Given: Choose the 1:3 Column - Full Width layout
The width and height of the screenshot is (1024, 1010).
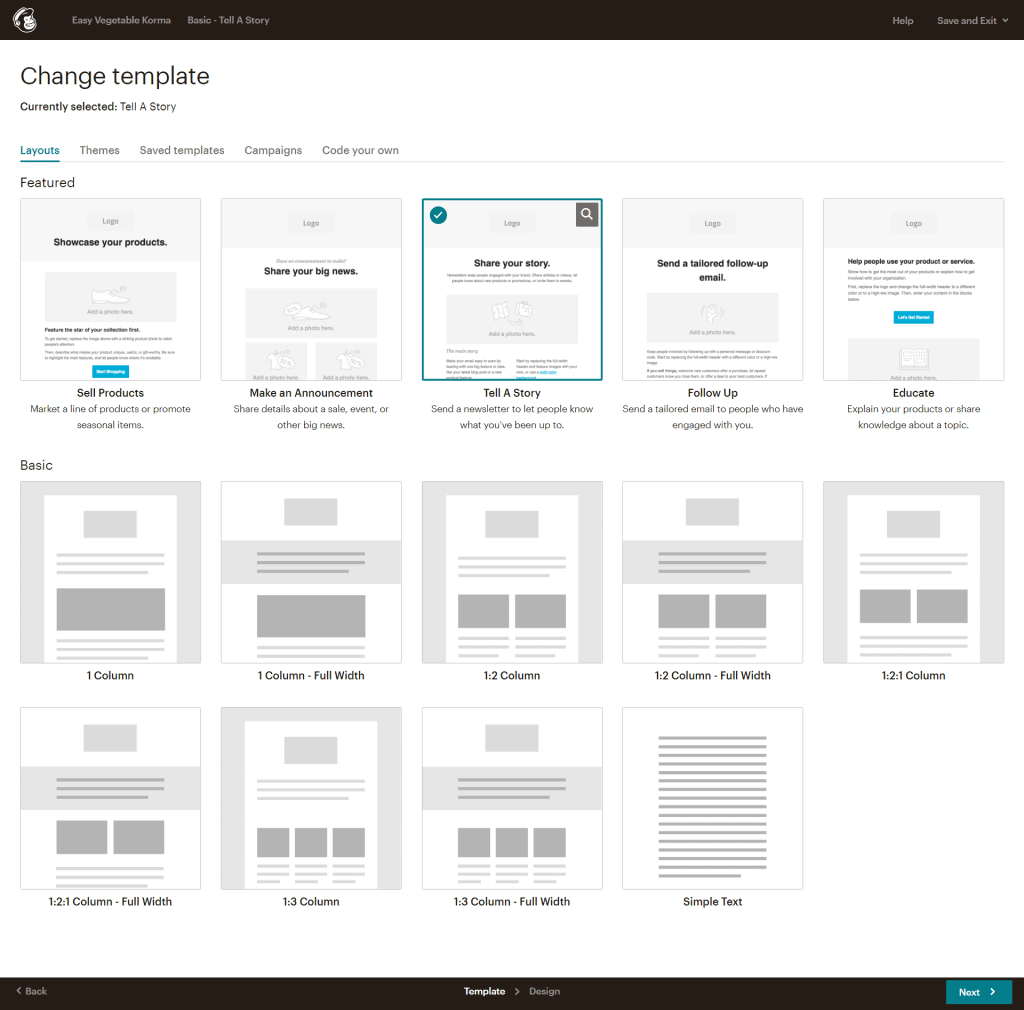Looking at the screenshot, I should pyautogui.click(x=512, y=798).
